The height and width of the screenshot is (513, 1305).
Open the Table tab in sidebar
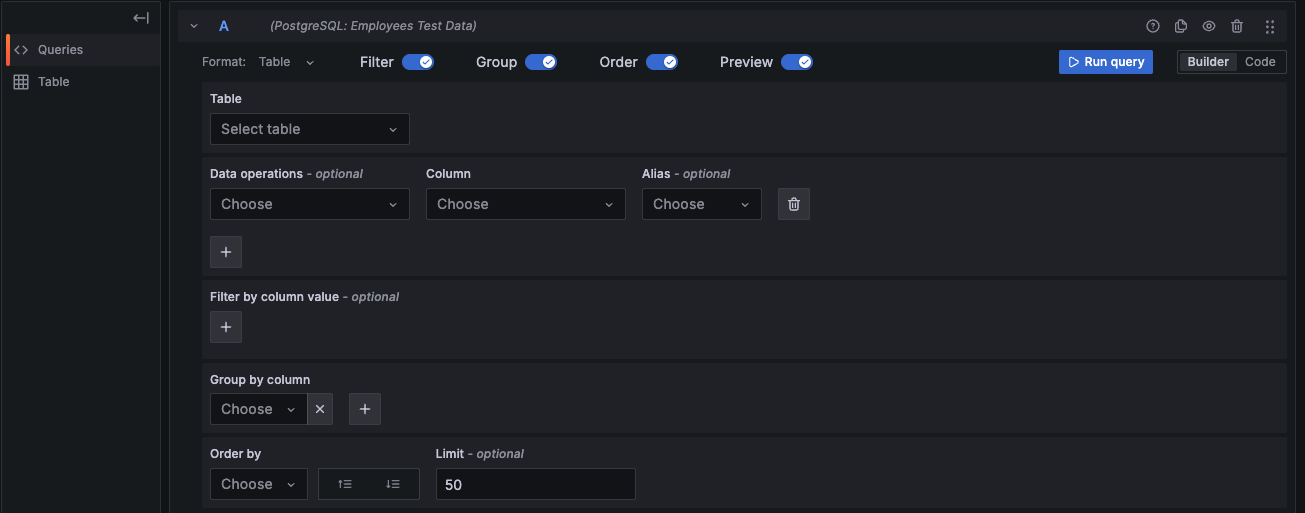[54, 82]
